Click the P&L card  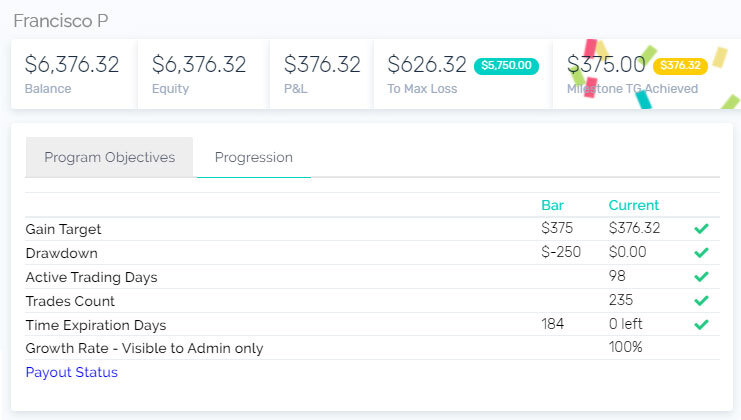(x=322, y=74)
